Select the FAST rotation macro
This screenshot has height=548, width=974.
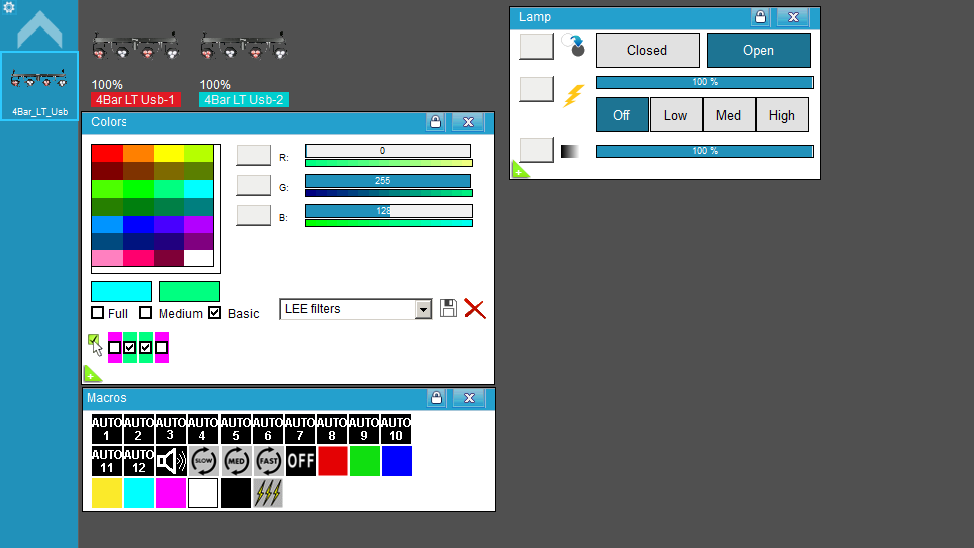[x=268, y=461]
